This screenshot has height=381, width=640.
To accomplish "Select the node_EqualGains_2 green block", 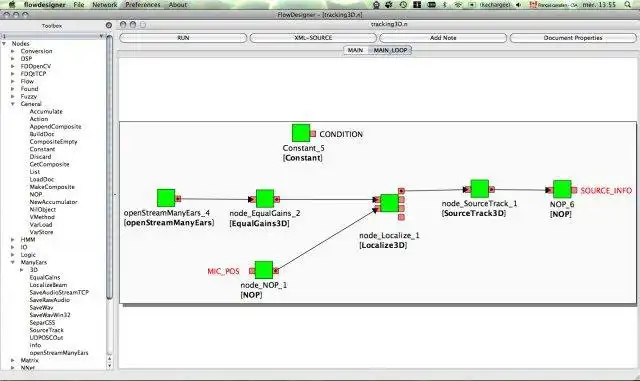I will tap(265, 198).
